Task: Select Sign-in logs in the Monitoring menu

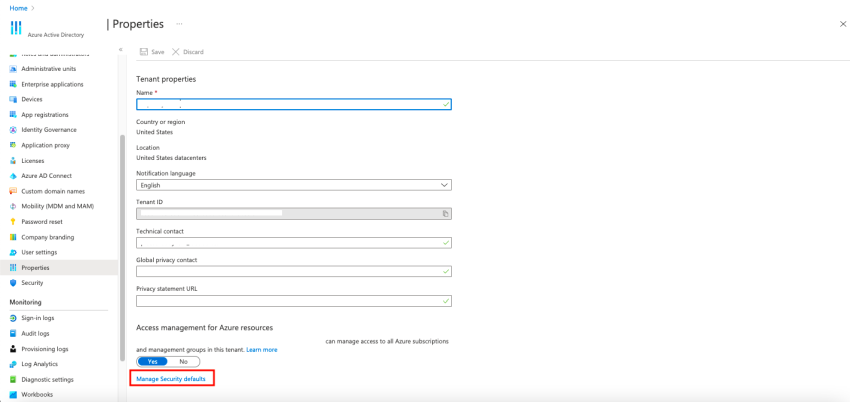Action: (37, 318)
